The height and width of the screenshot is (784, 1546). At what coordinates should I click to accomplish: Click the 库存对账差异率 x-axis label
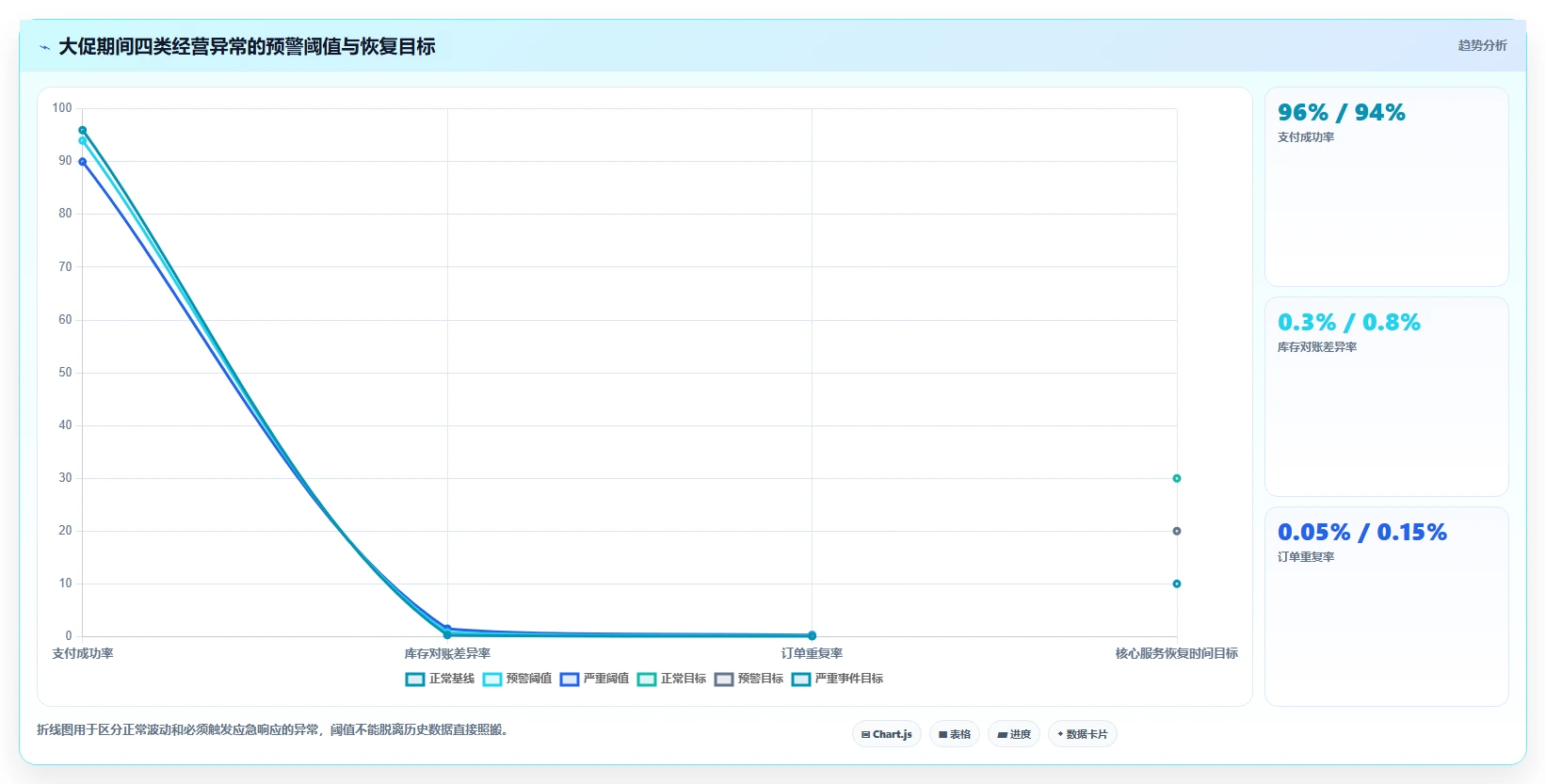pos(447,653)
